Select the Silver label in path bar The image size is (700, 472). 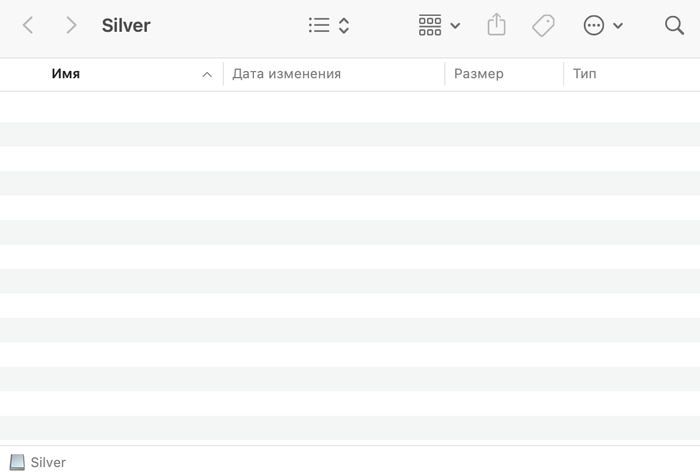(x=48, y=462)
